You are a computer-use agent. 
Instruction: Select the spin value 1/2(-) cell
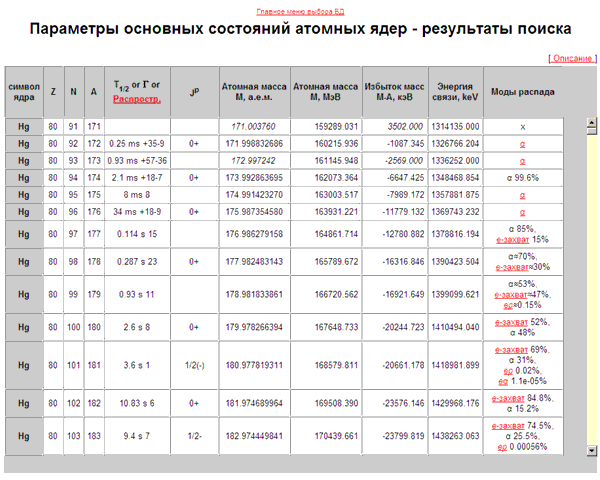[194, 365]
